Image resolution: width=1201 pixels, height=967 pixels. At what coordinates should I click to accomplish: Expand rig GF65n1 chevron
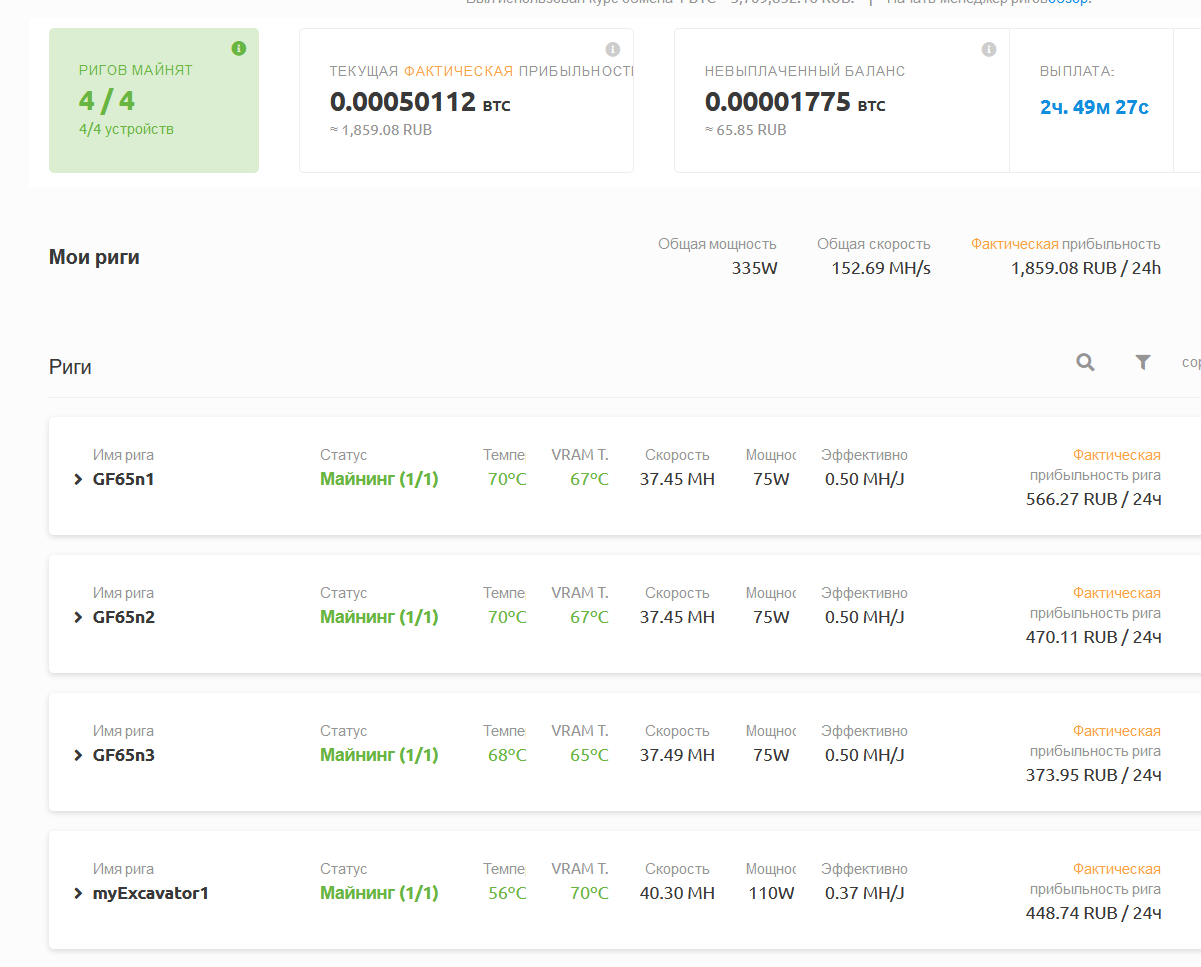pos(79,480)
